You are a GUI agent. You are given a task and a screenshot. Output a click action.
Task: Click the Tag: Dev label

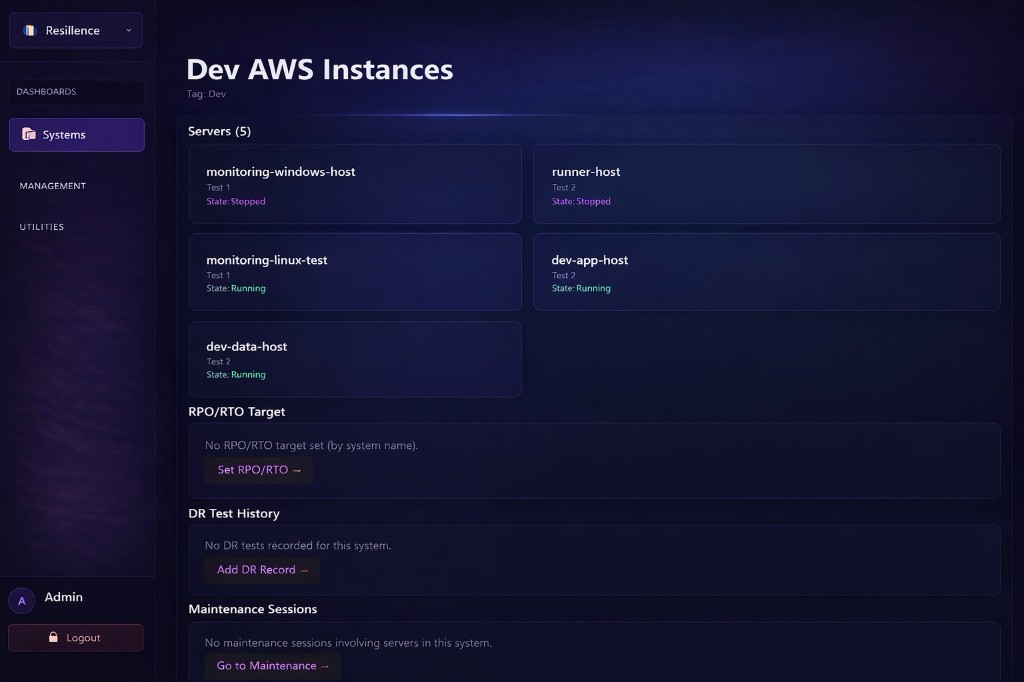click(206, 94)
